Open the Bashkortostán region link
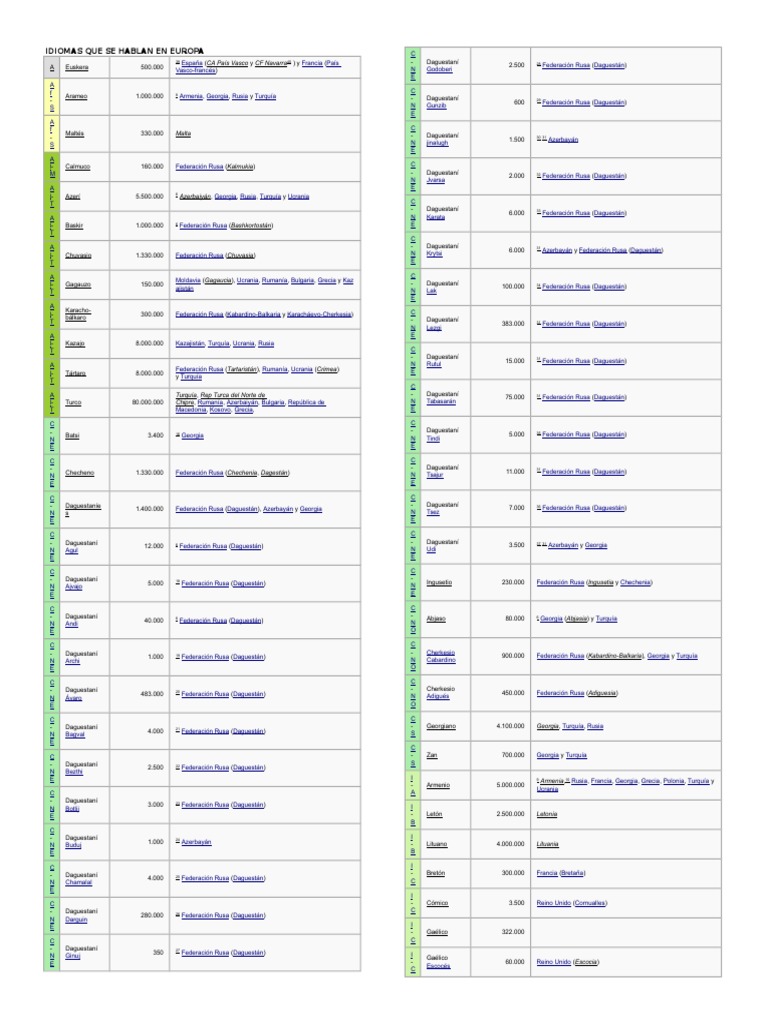The width and height of the screenshot is (768, 1024). pyautogui.click(x=251, y=226)
